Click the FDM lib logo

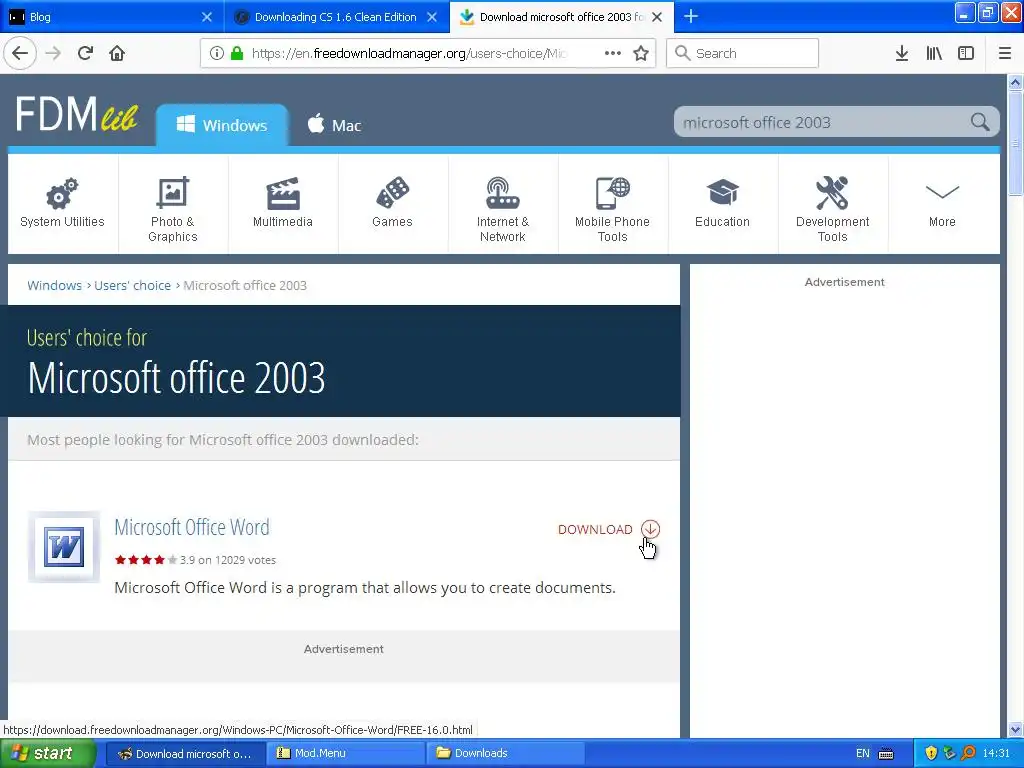click(76, 114)
